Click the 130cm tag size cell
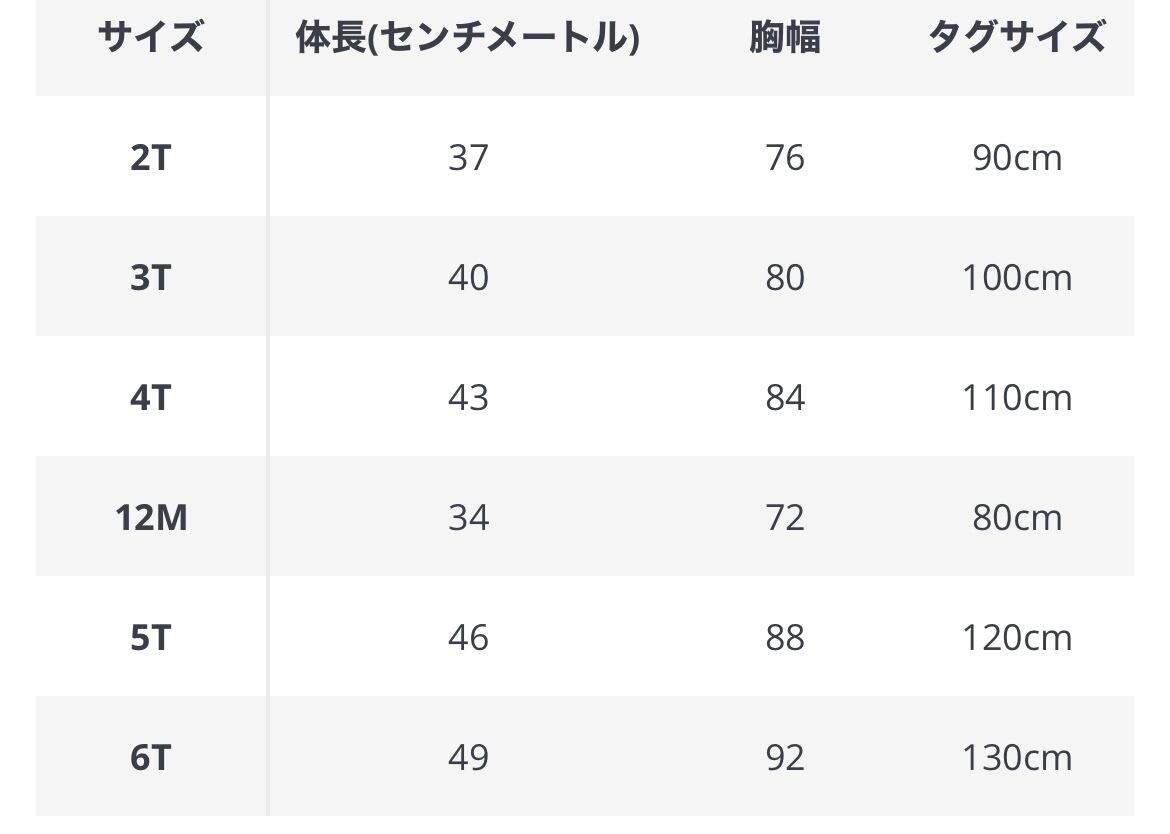Viewport: 1170px width, 834px height. [1017, 758]
